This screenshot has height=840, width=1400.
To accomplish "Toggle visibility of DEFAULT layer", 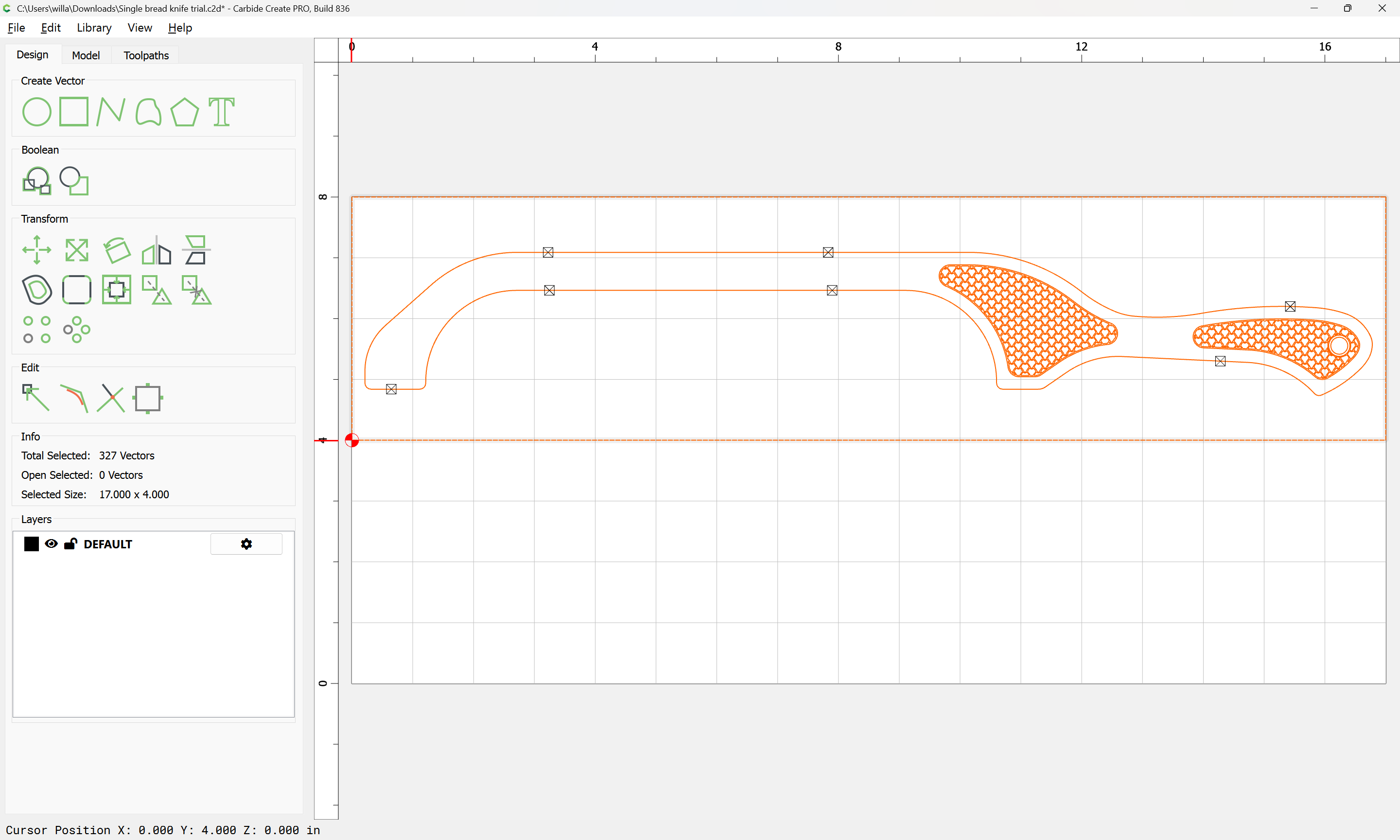I will pos(51,544).
